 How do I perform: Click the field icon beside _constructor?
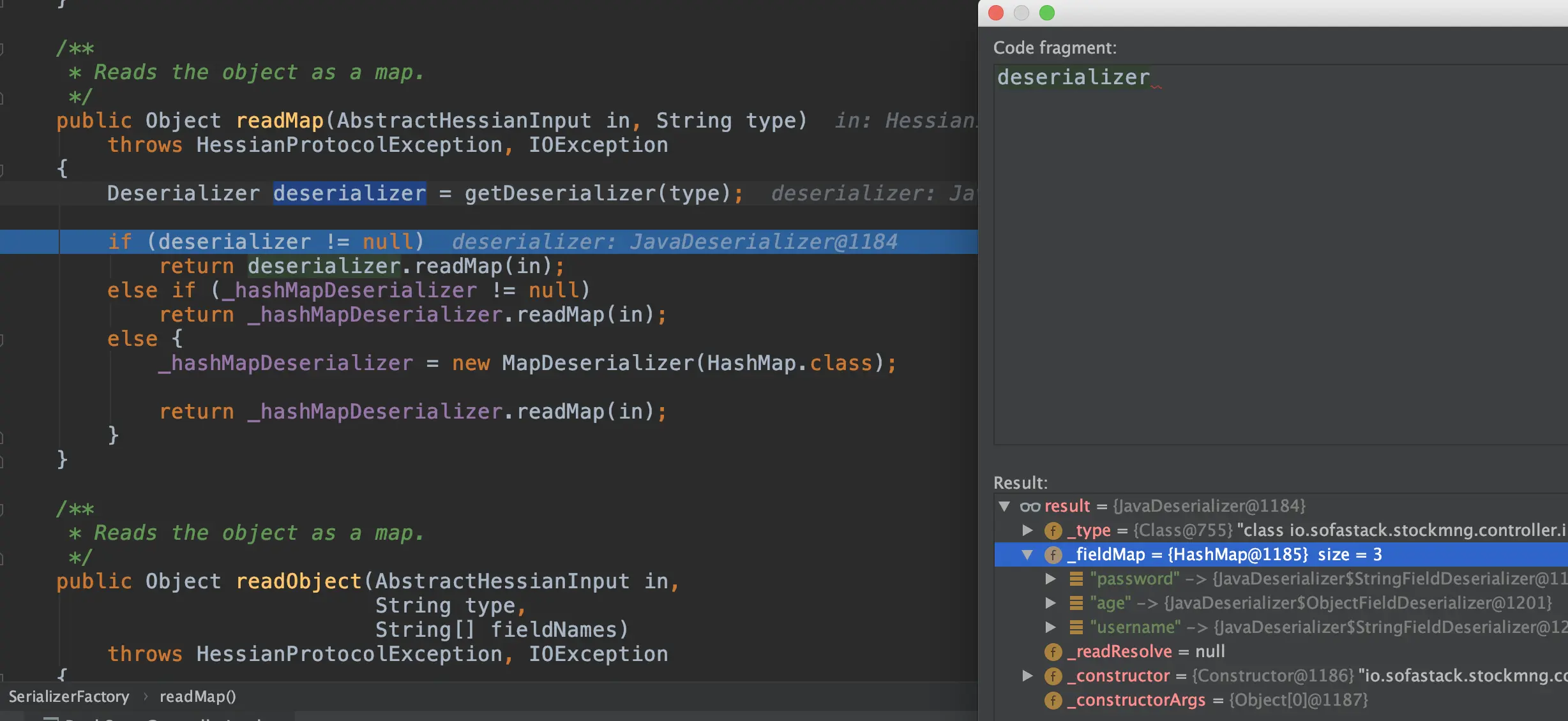1053,676
